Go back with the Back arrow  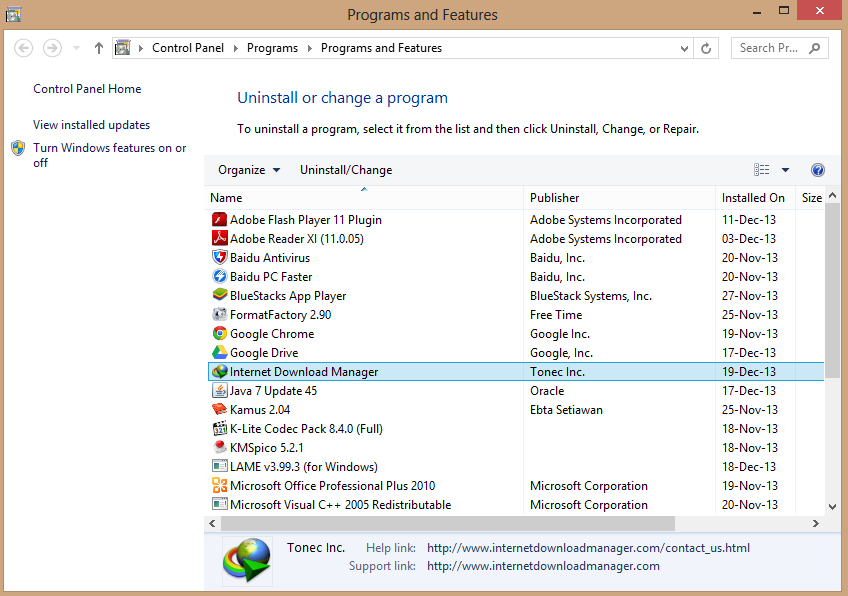tap(23, 48)
